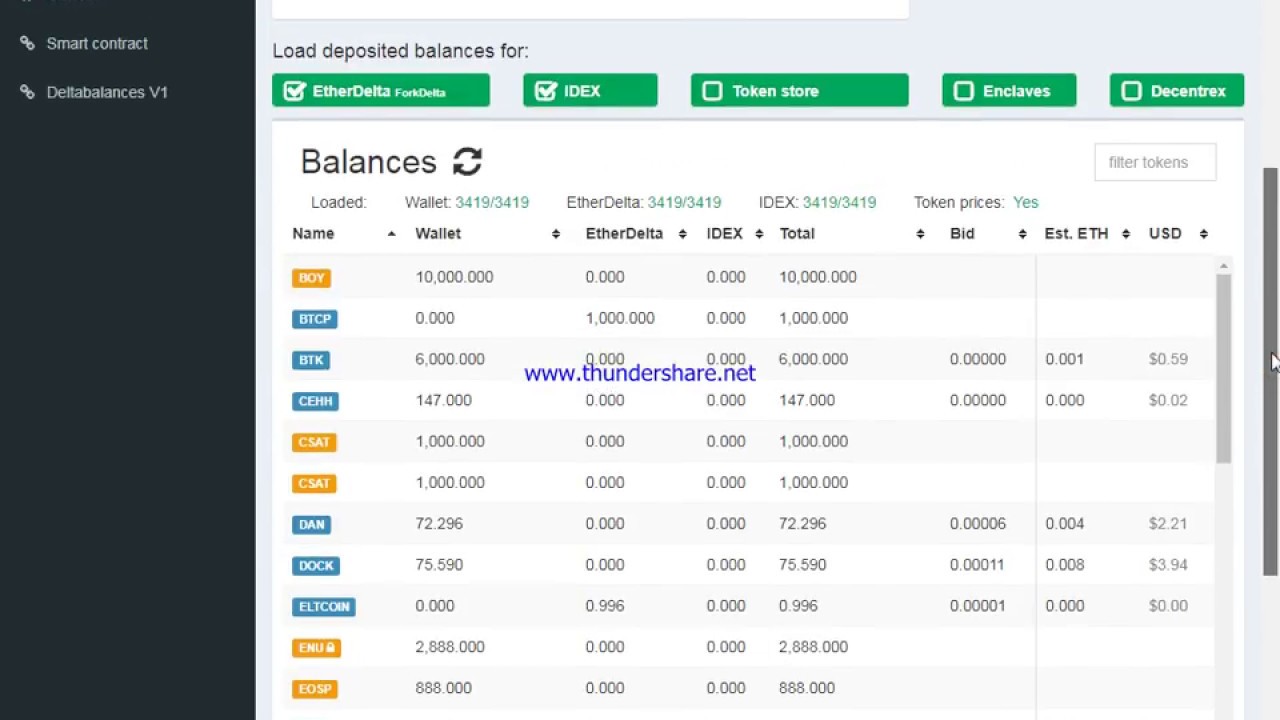Open the BOY token badge

pyautogui.click(x=311, y=278)
